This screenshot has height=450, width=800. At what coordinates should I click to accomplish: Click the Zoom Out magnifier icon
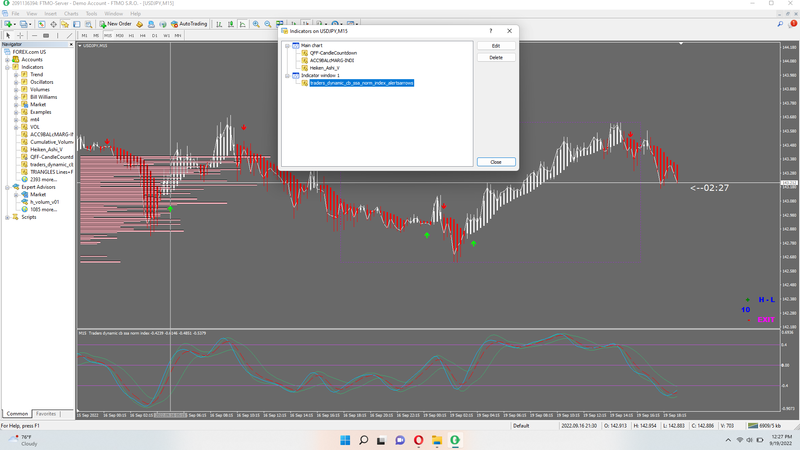267,23
